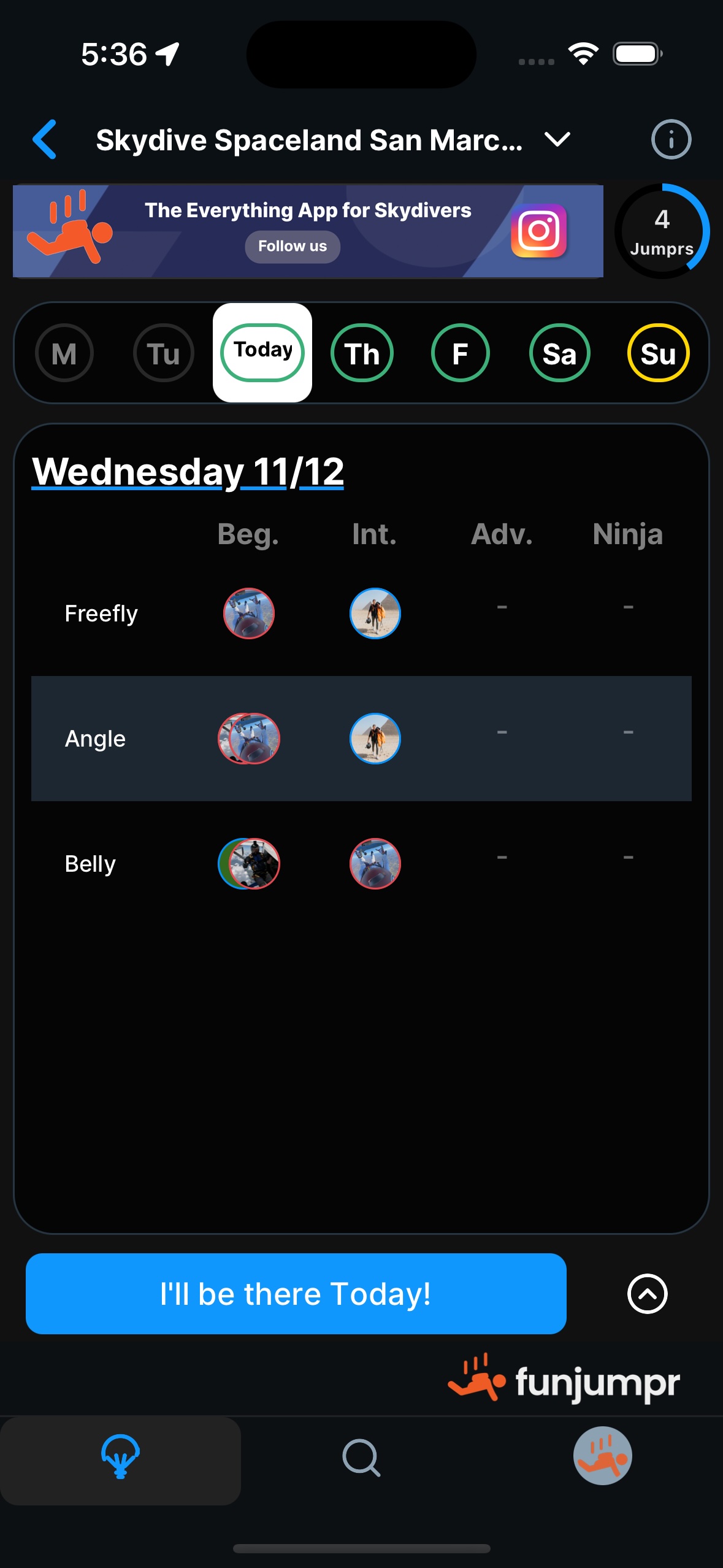Tap the Instagram logo icon
Screen dimensions: 723x1568
coord(538,231)
